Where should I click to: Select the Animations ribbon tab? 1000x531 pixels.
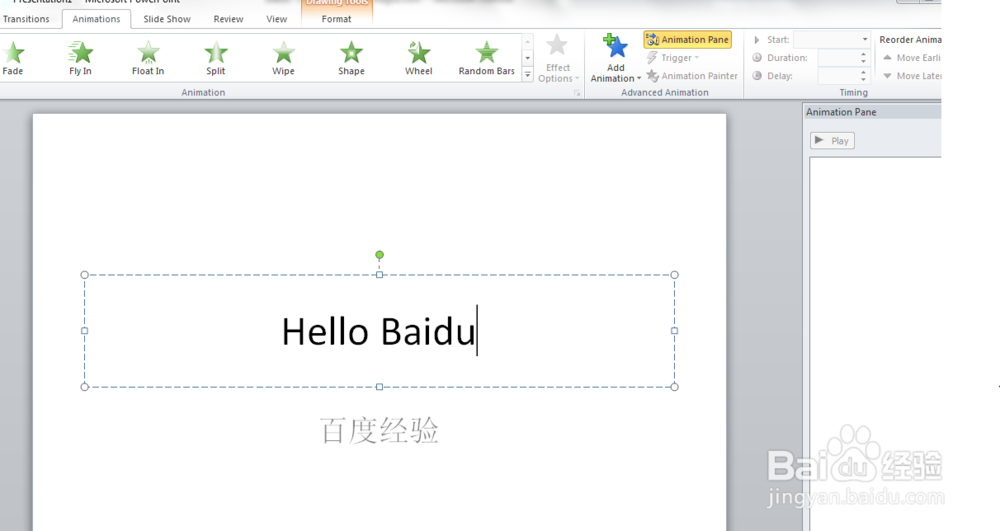tap(96, 19)
